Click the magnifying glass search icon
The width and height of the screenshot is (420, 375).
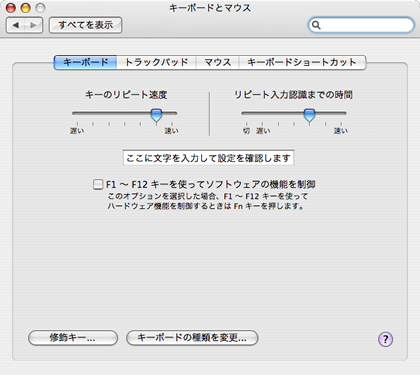click(x=316, y=25)
